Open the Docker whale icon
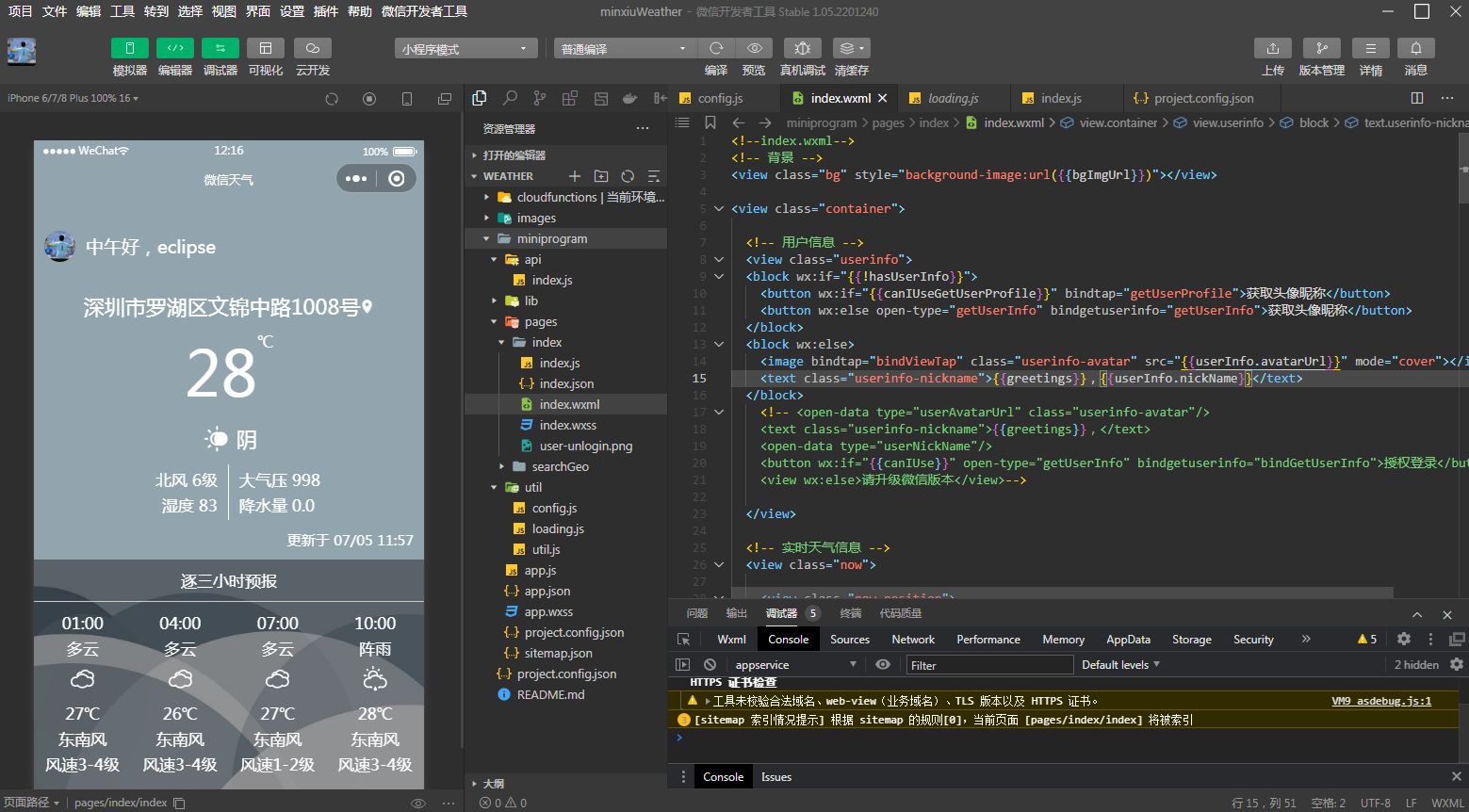1469x812 pixels. click(630, 98)
